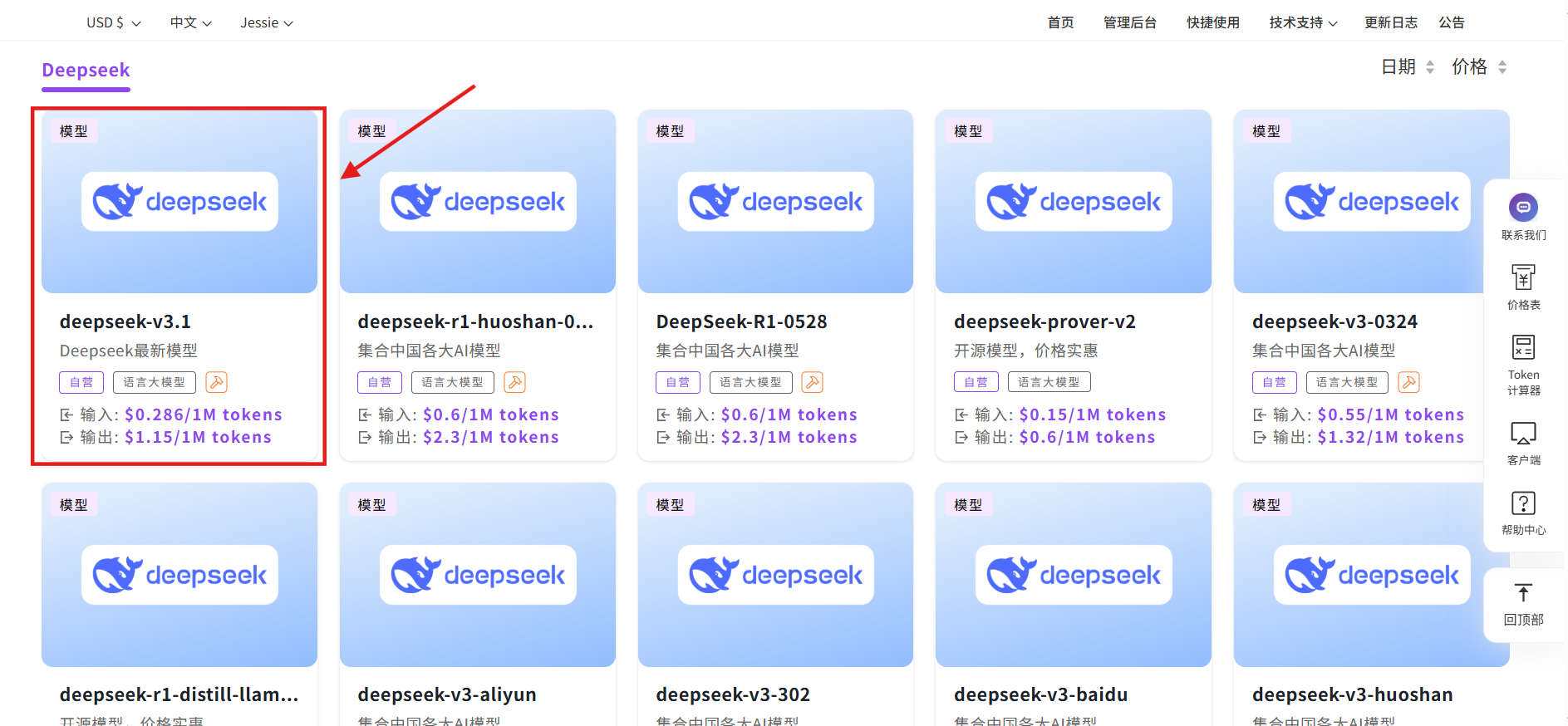Click the deepseek logo on the deepseek-v3.1 card
This screenshot has height=726, width=1568.
tap(179, 201)
